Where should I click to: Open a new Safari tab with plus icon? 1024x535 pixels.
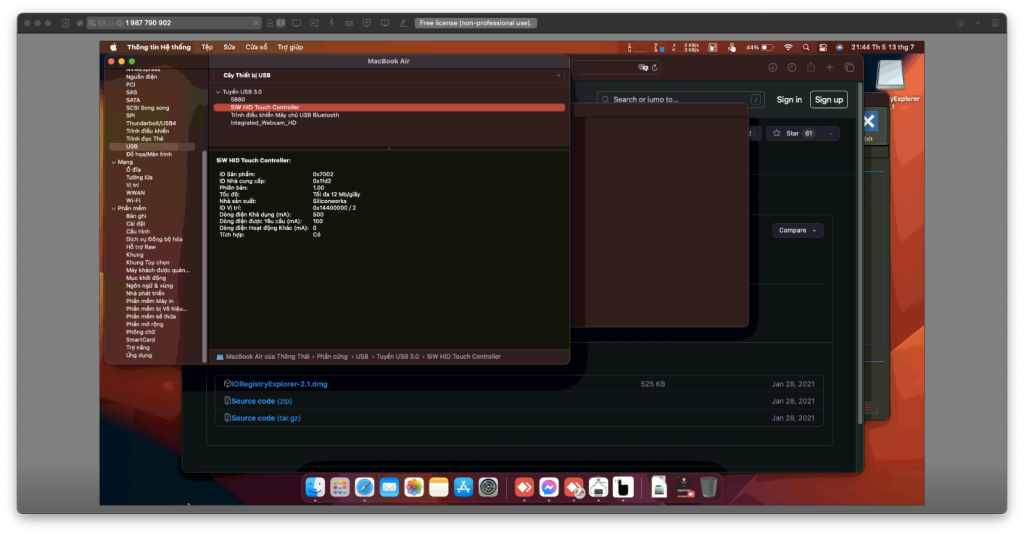click(829, 67)
